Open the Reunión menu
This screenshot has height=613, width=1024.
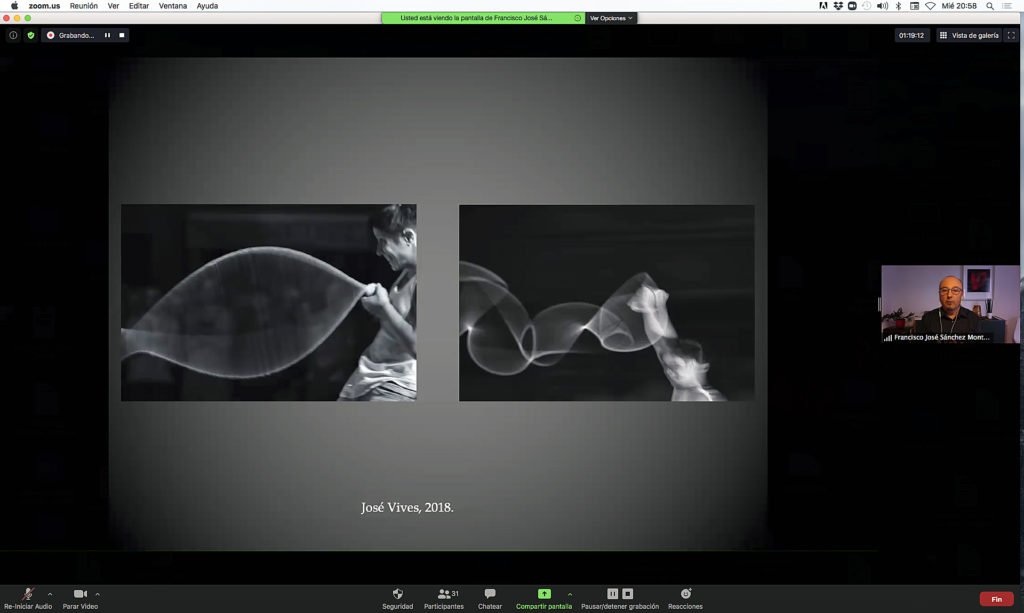pos(84,6)
